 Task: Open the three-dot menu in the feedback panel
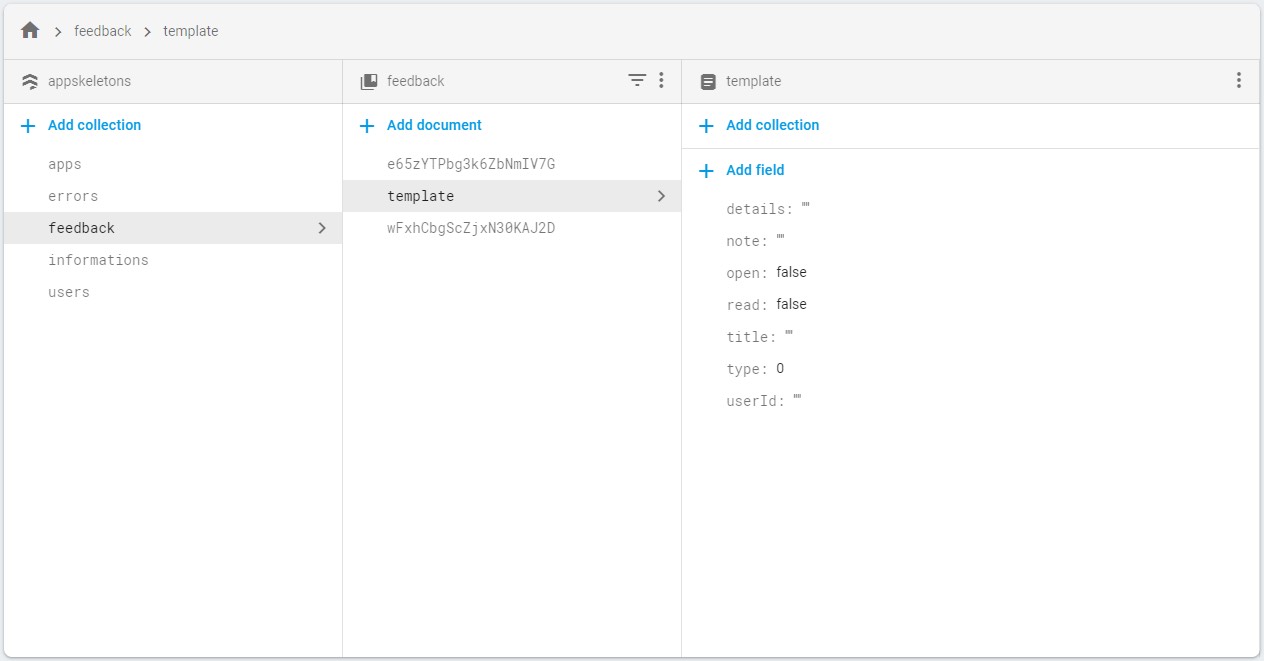[662, 81]
